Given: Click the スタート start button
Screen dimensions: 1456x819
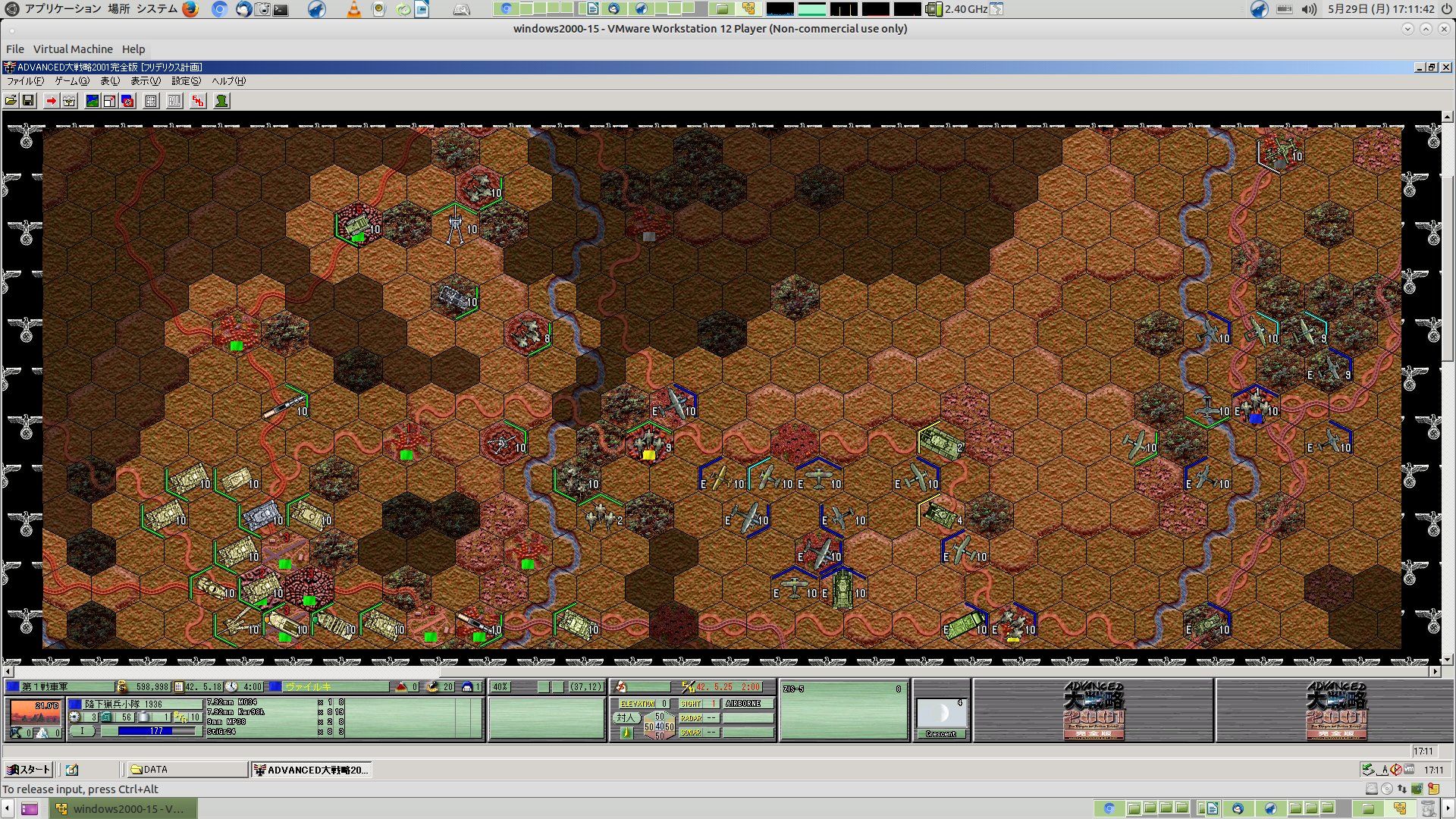Looking at the screenshot, I should pyautogui.click(x=28, y=770).
